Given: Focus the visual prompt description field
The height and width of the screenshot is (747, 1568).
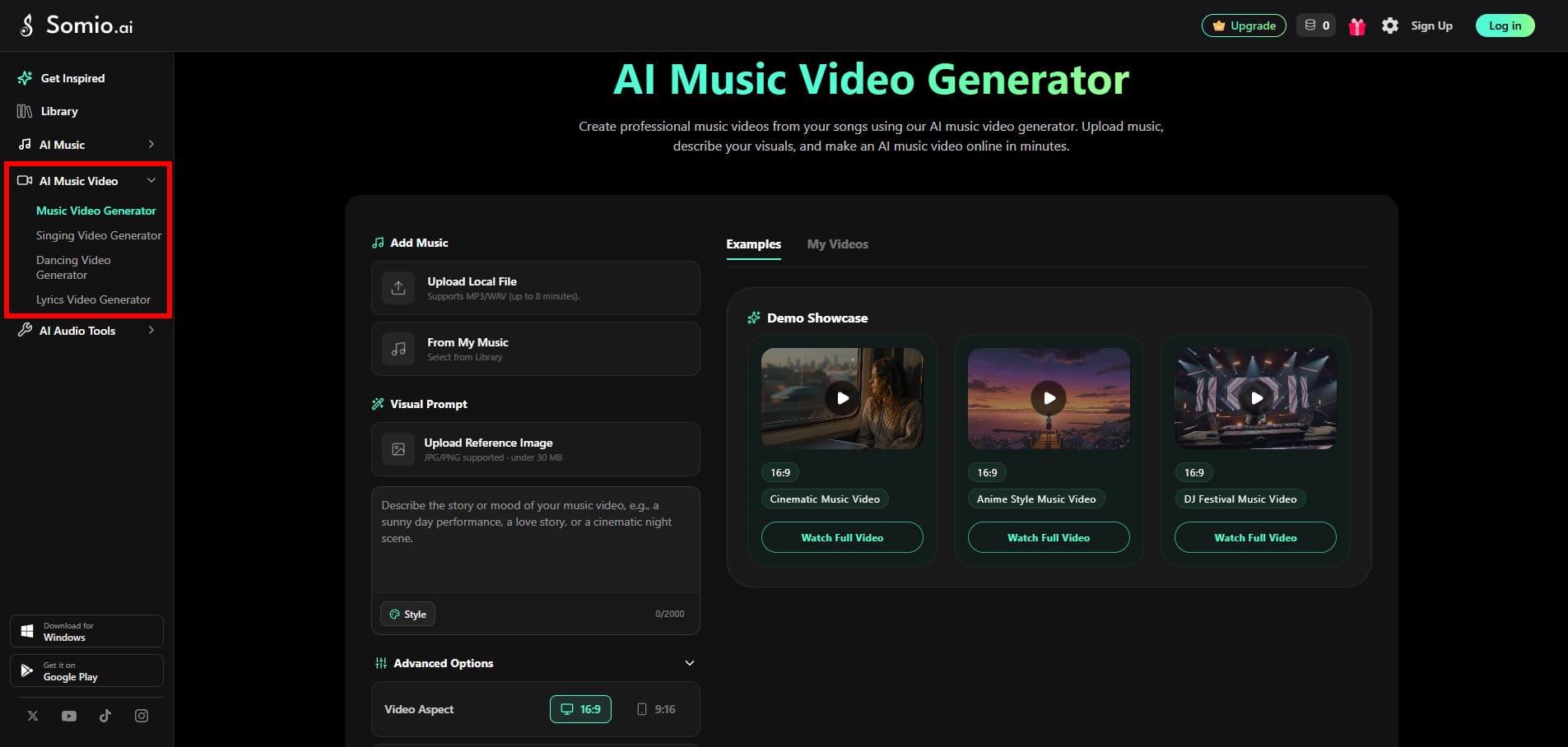Looking at the screenshot, I should (x=536, y=540).
